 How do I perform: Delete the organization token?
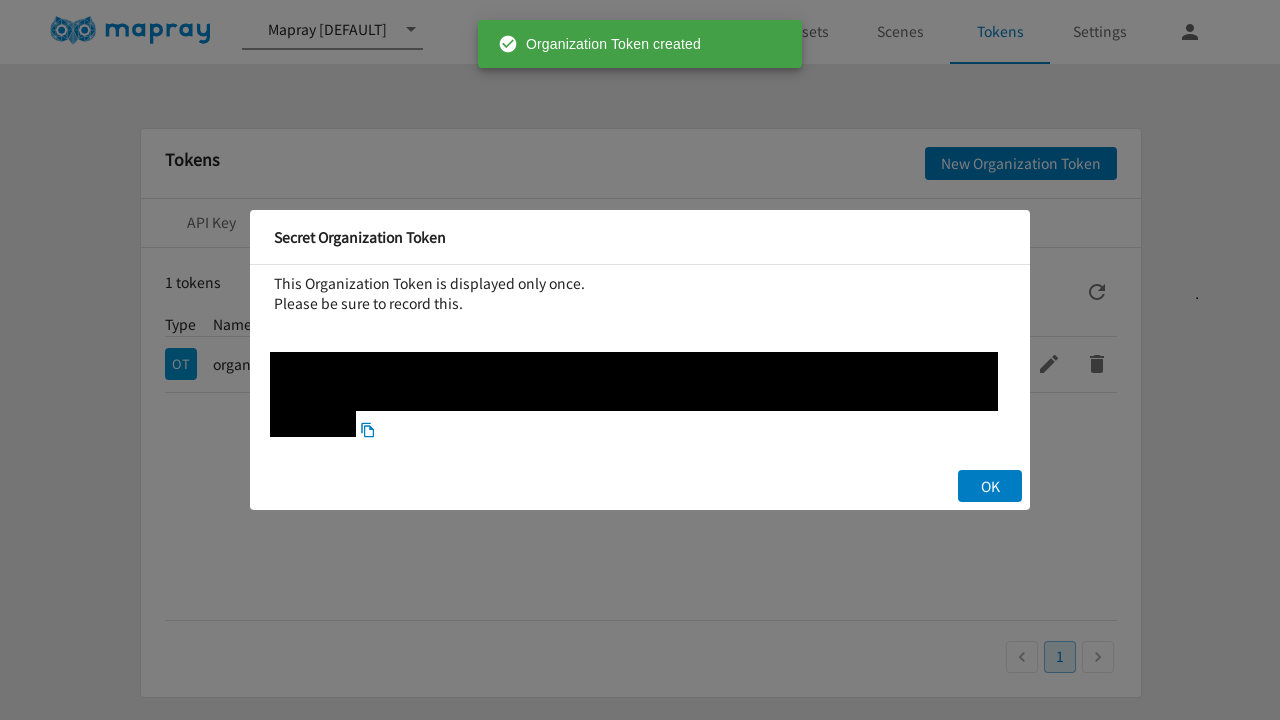point(1096,364)
